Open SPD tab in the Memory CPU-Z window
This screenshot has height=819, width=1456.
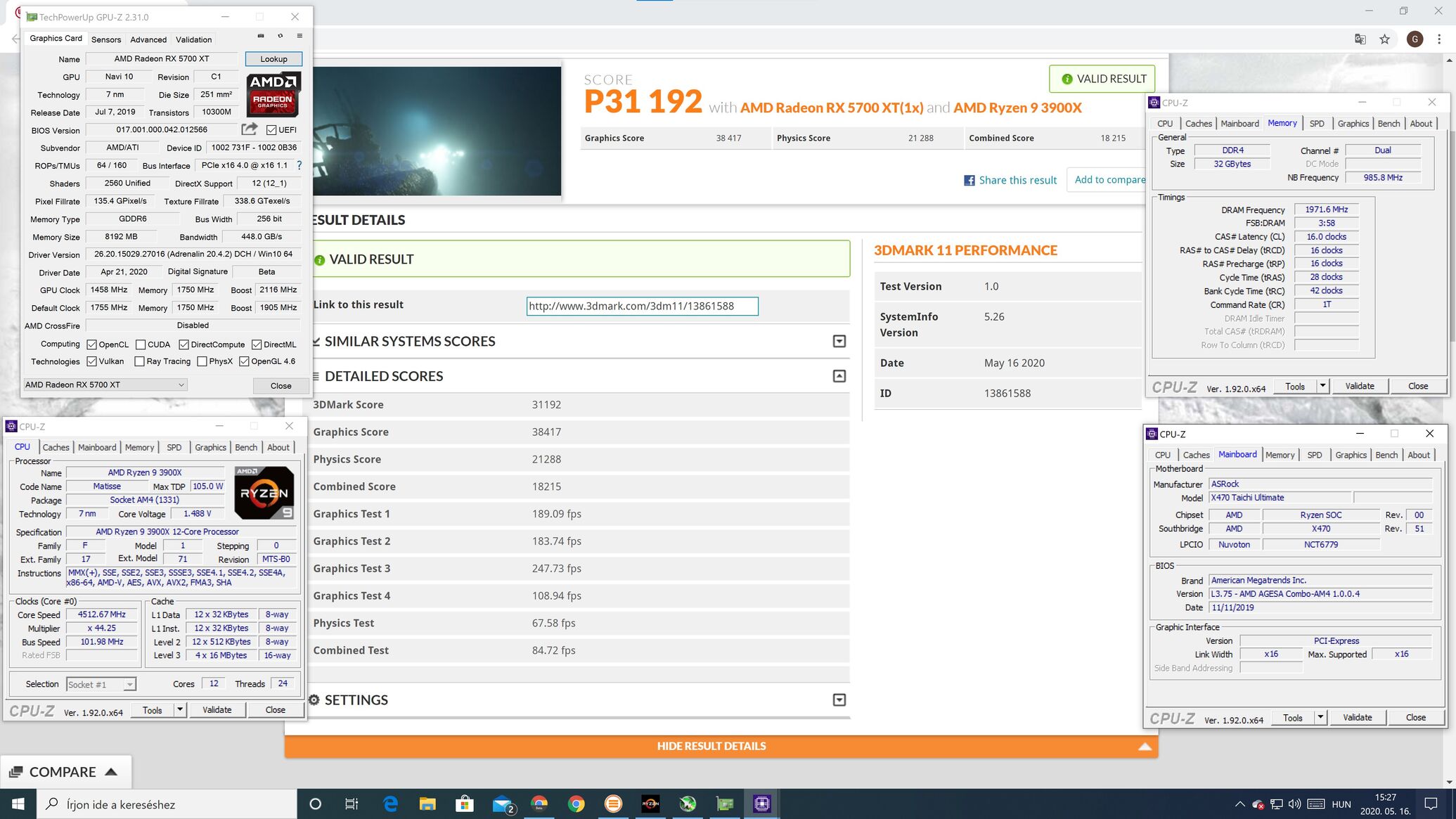pyautogui.click(x=1317, y=124)
